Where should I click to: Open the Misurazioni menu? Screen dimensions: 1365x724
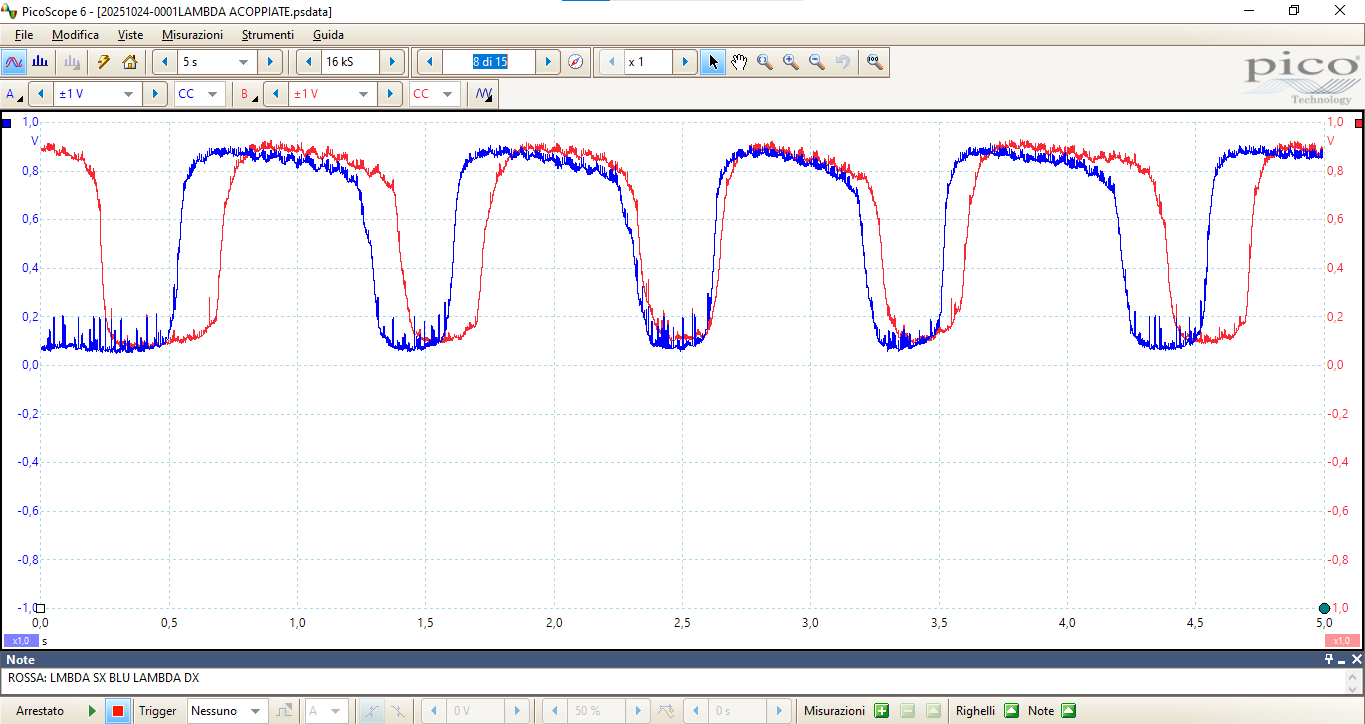tap(192, 35)
